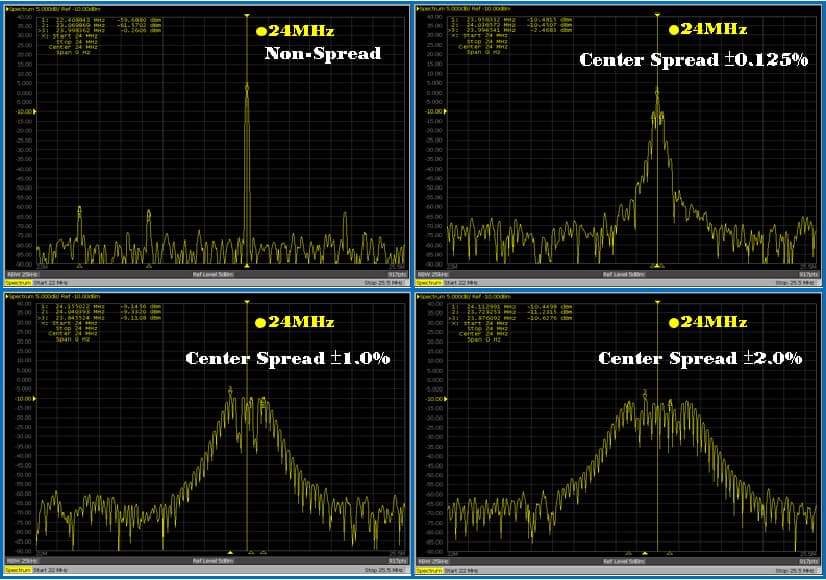
Task: Select rightmost bottom-axis marker in ±2.0% panel
Action: [670, 553]
